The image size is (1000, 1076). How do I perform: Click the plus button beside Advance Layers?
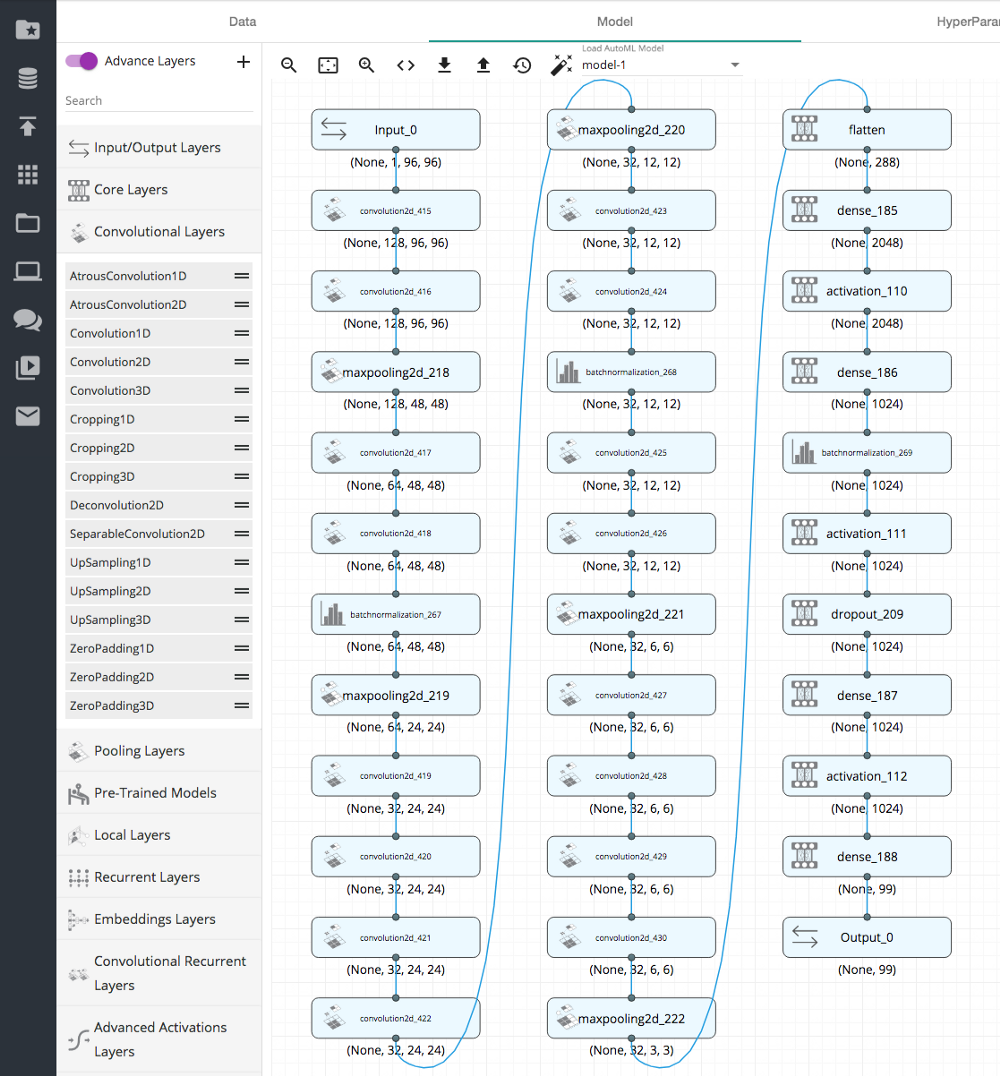tap(243, 62)
